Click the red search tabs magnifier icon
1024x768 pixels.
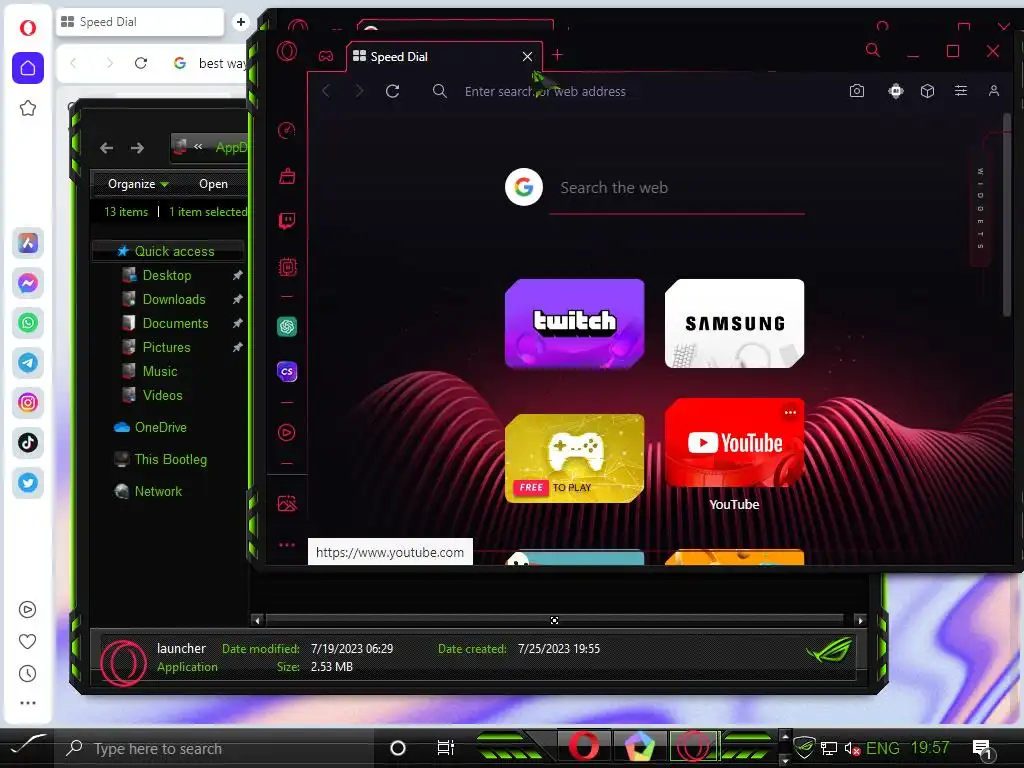872,50
